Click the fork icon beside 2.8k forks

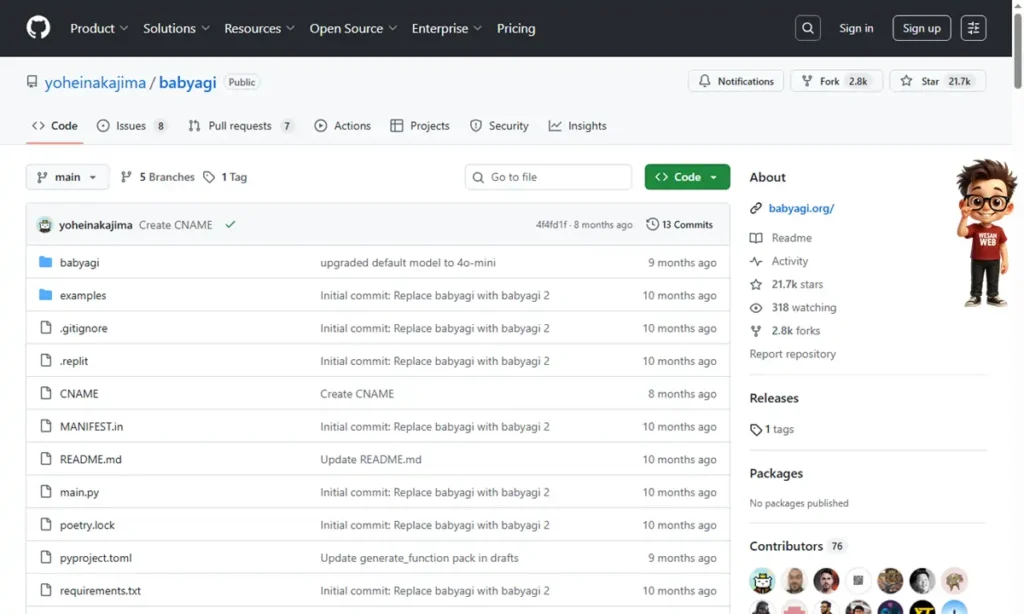(x=756, y=331)
